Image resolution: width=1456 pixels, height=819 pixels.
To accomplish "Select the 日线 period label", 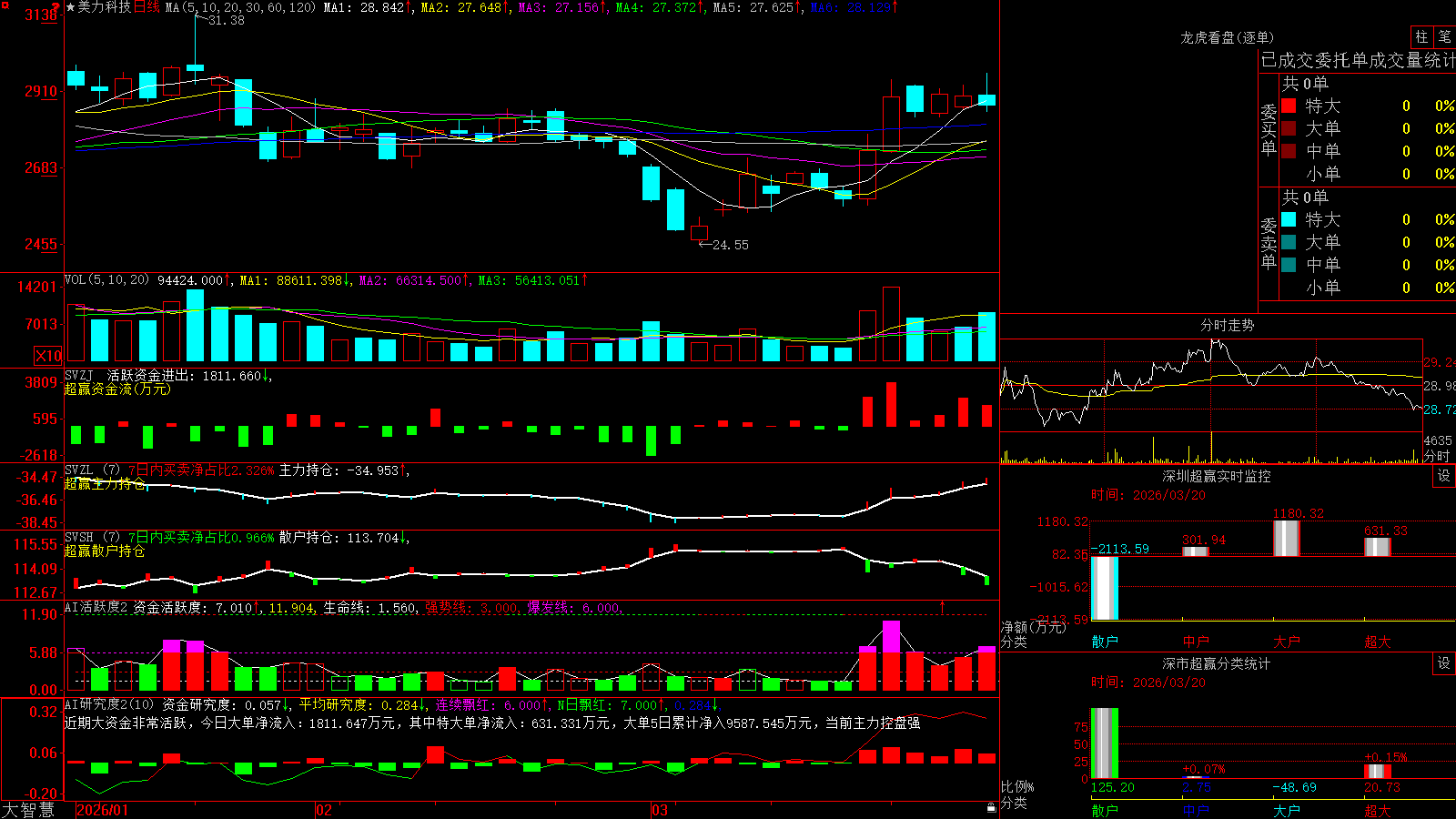I will tap(147, 7).
